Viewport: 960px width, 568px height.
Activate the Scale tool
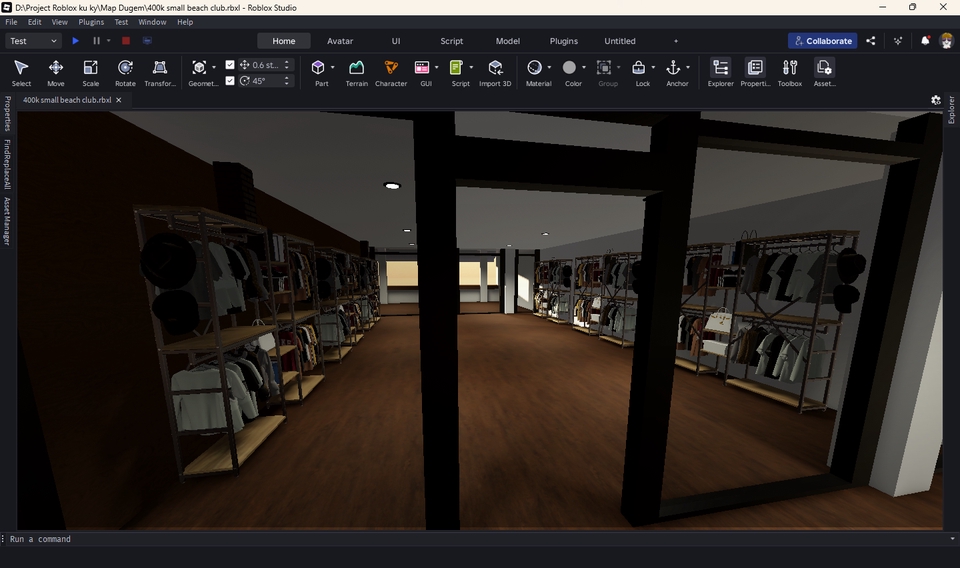[x=90, y=72]
